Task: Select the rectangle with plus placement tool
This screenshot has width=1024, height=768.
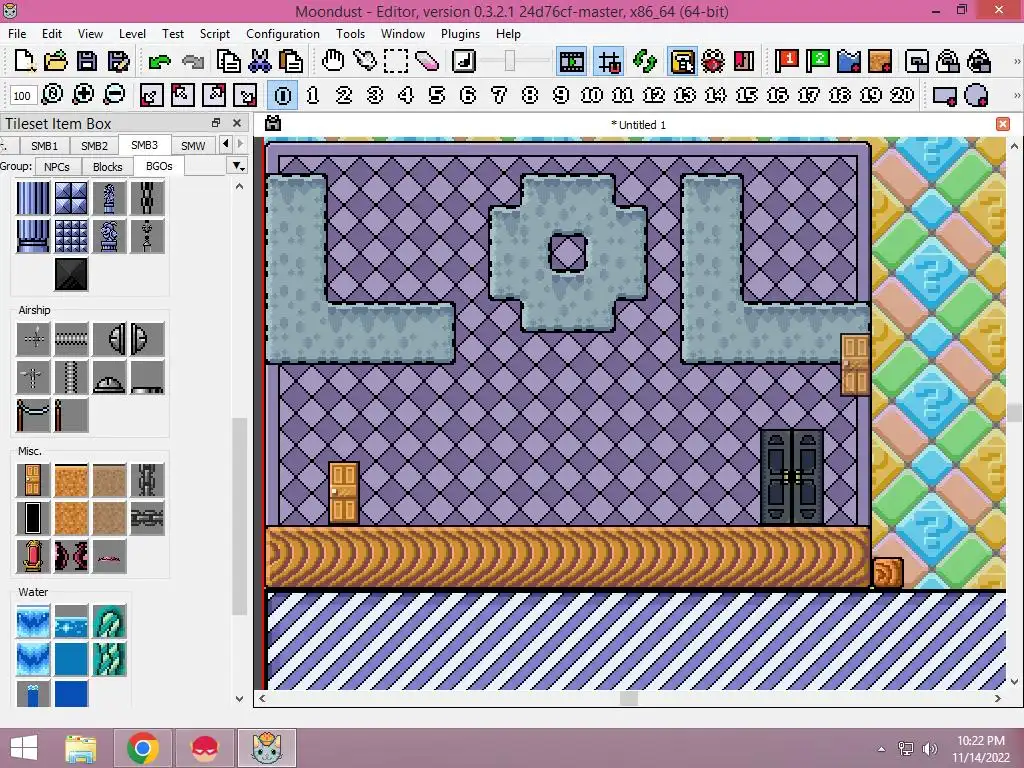Action: pyautogui.click(x=945, y=95)
